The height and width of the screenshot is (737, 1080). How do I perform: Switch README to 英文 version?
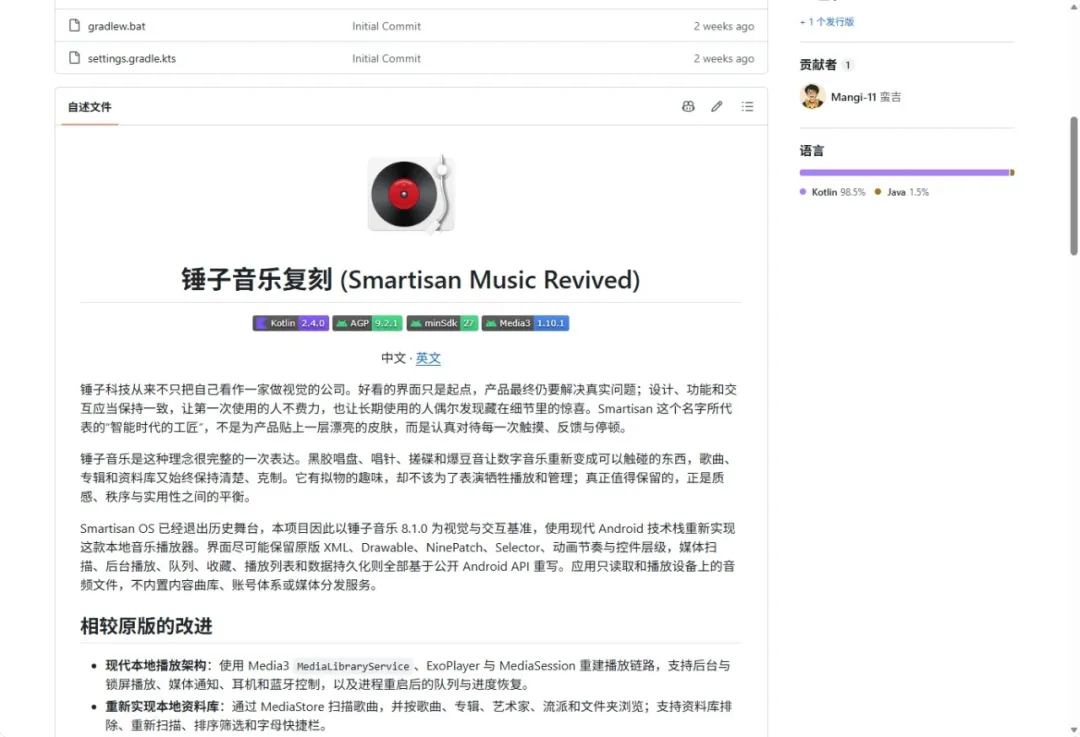tap(428, 358)
